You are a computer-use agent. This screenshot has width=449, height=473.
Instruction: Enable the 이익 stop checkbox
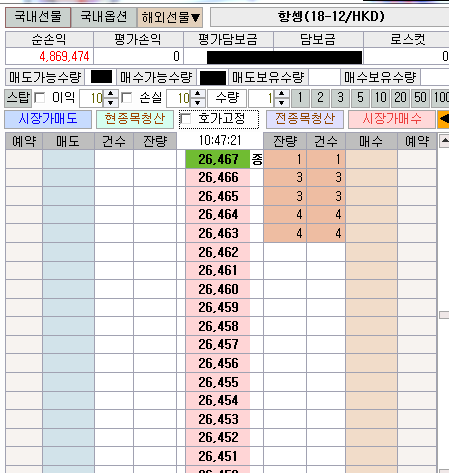(40, 98)
